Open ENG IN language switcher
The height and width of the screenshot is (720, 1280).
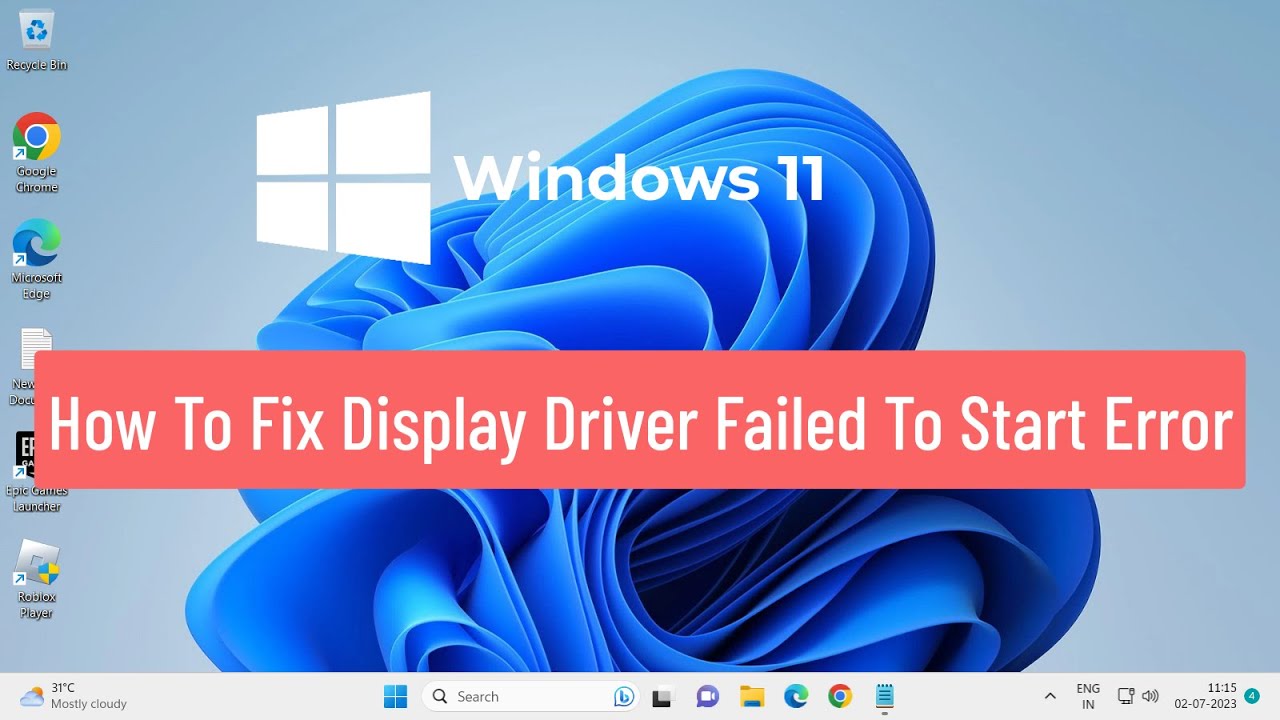(x=1088, y=696)
